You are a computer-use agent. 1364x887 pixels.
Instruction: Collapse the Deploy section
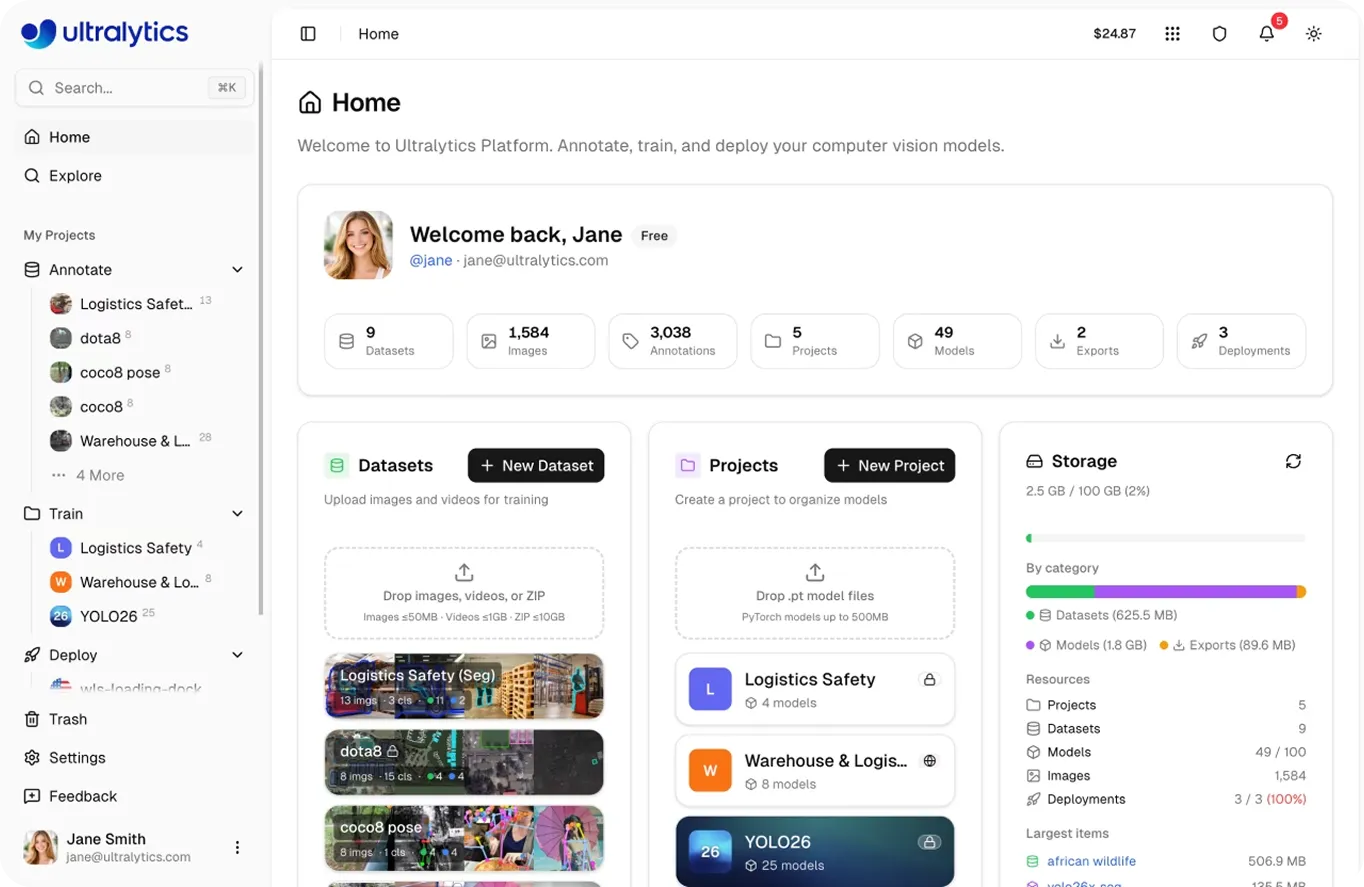238,655
